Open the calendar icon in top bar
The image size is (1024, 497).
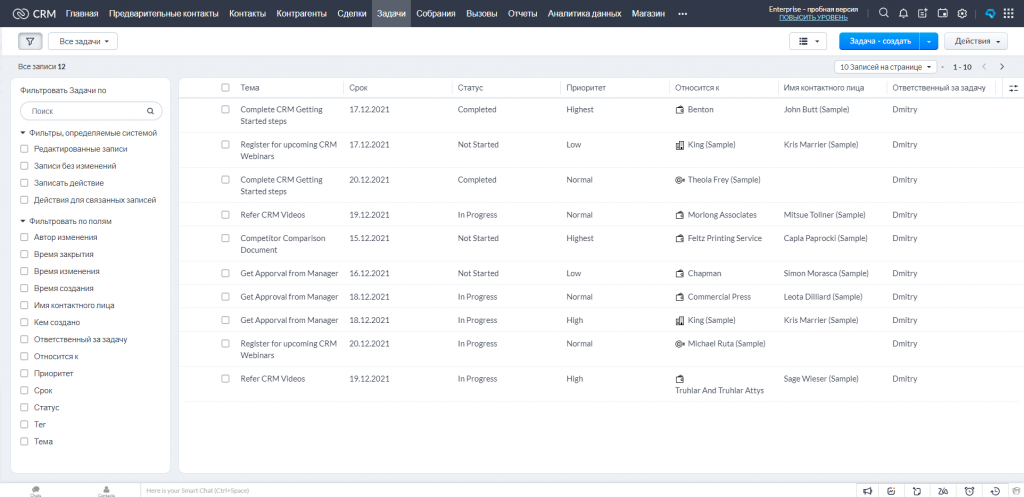click(x=942, y=13)
